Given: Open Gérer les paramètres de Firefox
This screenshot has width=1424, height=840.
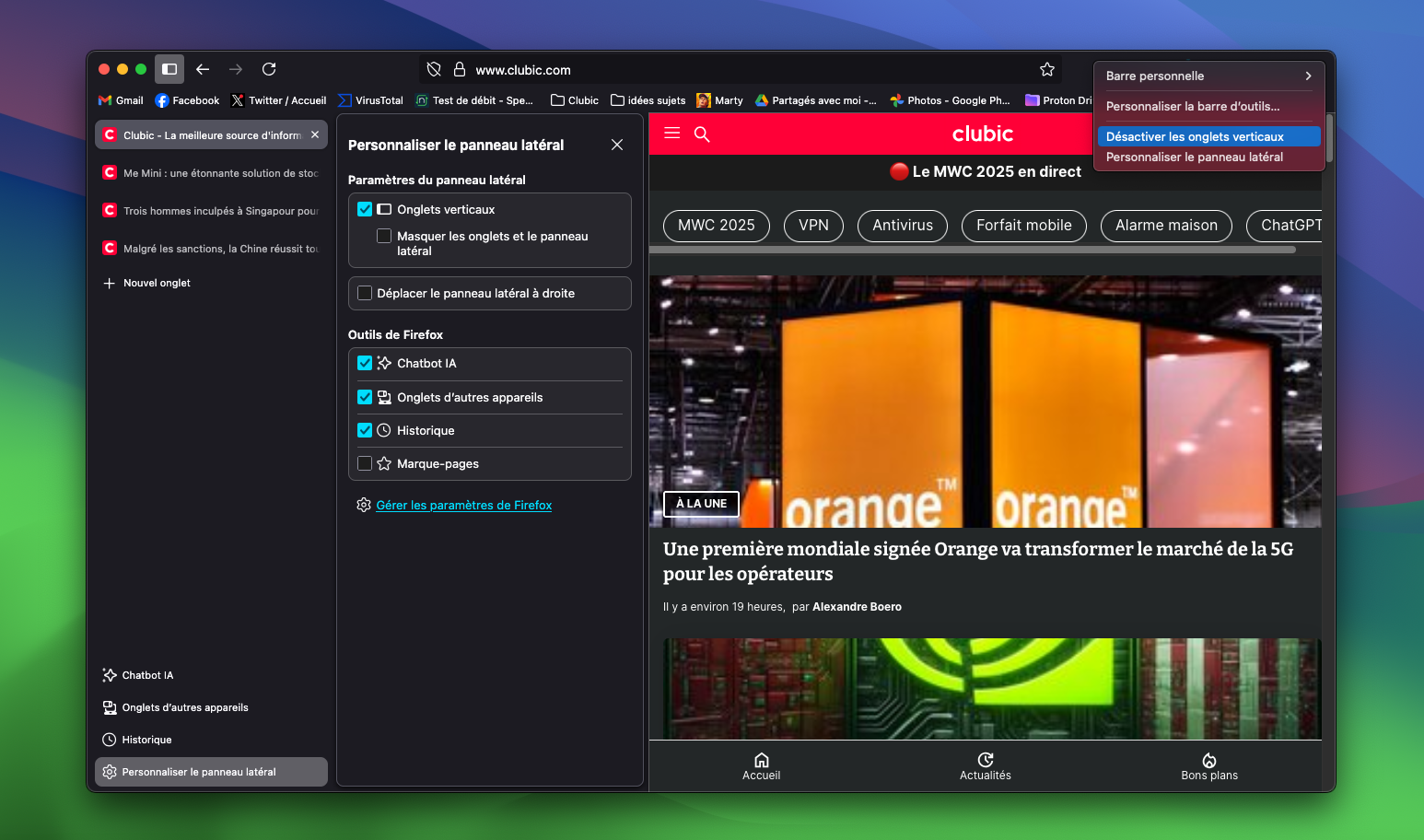Looking at the screenshot, I should pos(464,505).
